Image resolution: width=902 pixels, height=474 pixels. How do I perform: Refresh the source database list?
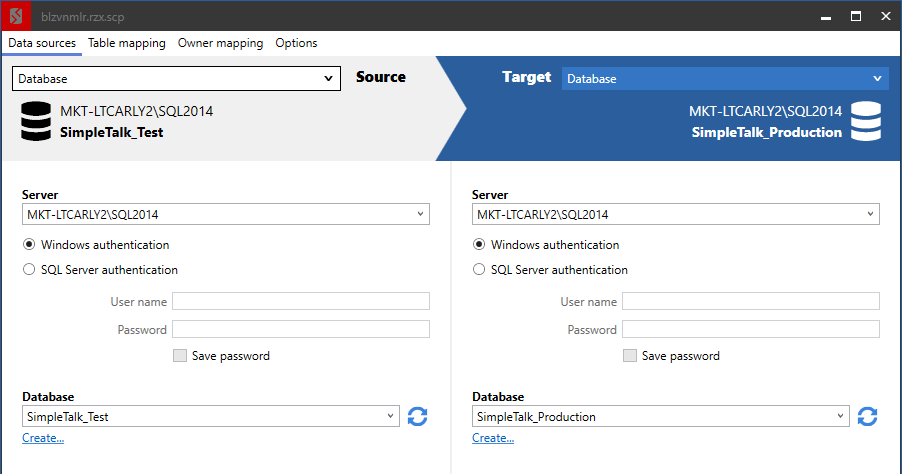[418, 416]
